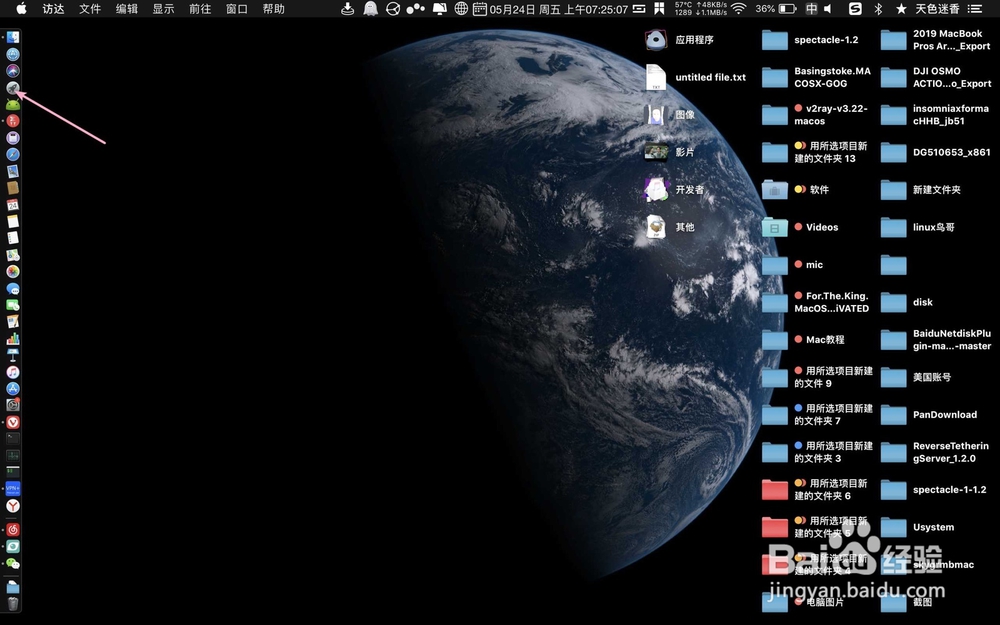Open the 编辑 menu

[126, 9]
